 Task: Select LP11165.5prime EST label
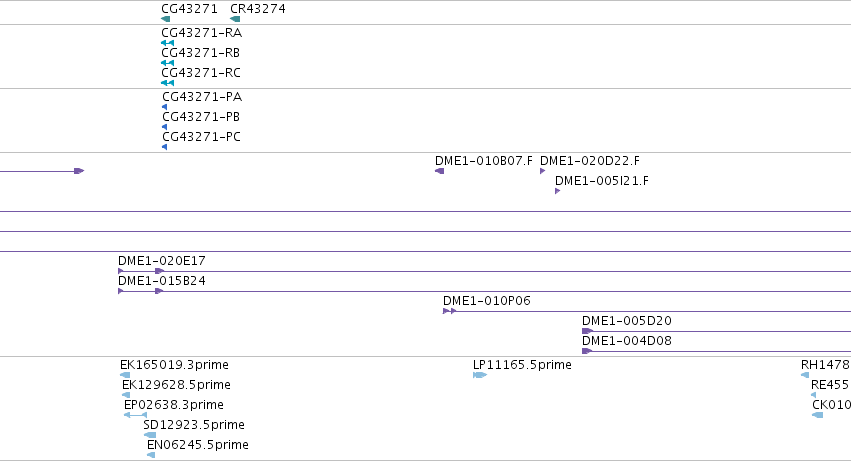522,365
